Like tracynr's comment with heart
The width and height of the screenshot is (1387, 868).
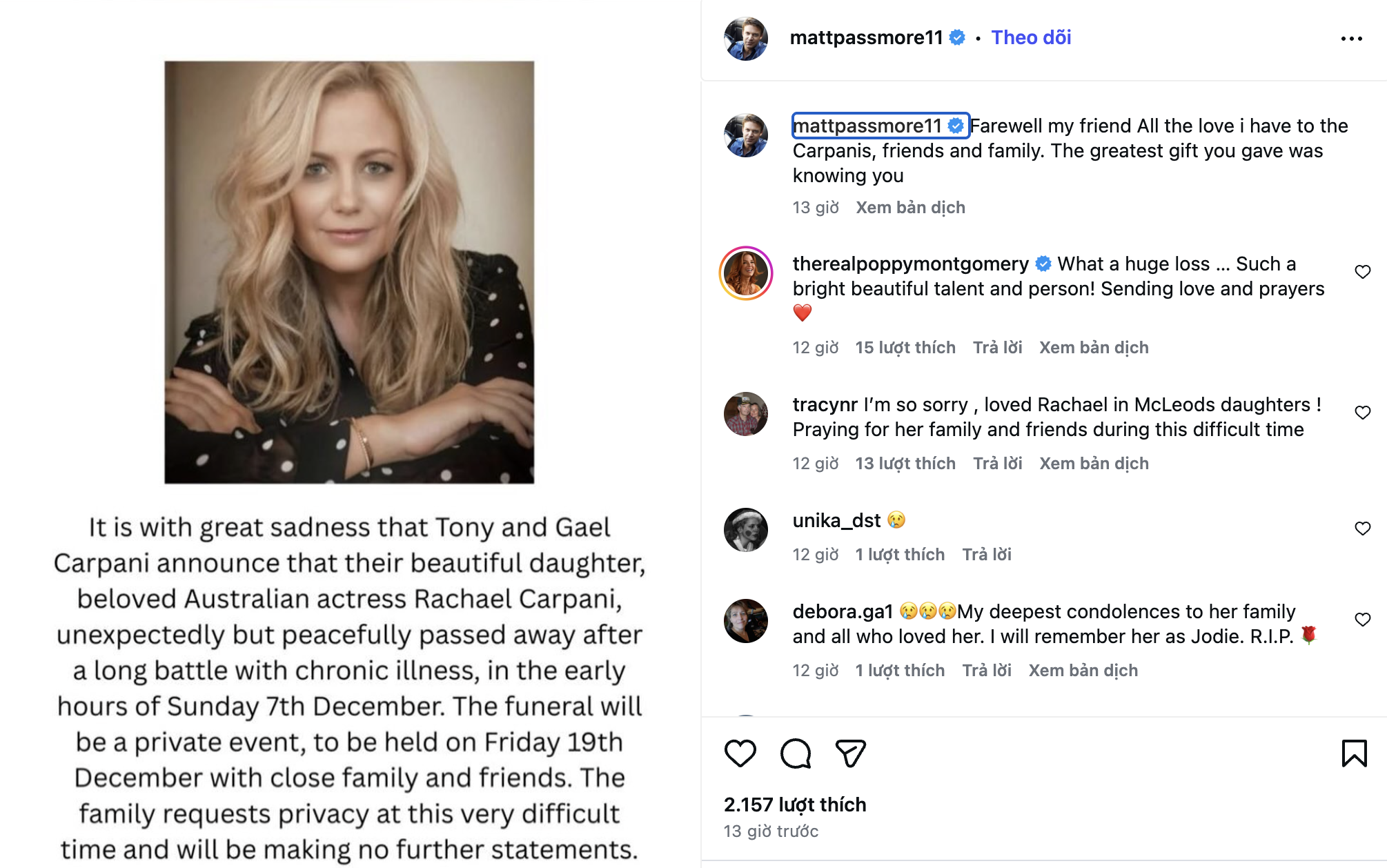point(1362,413)
